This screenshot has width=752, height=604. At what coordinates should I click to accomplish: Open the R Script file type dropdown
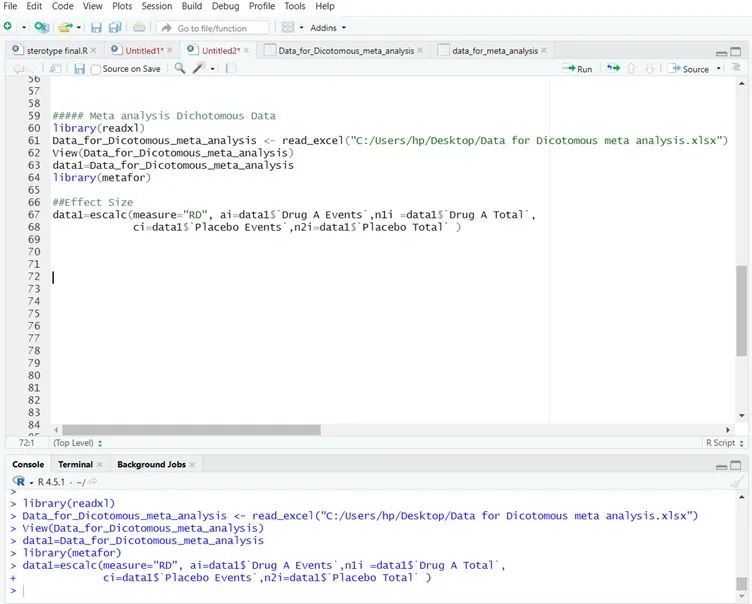[x=724, y=443]
